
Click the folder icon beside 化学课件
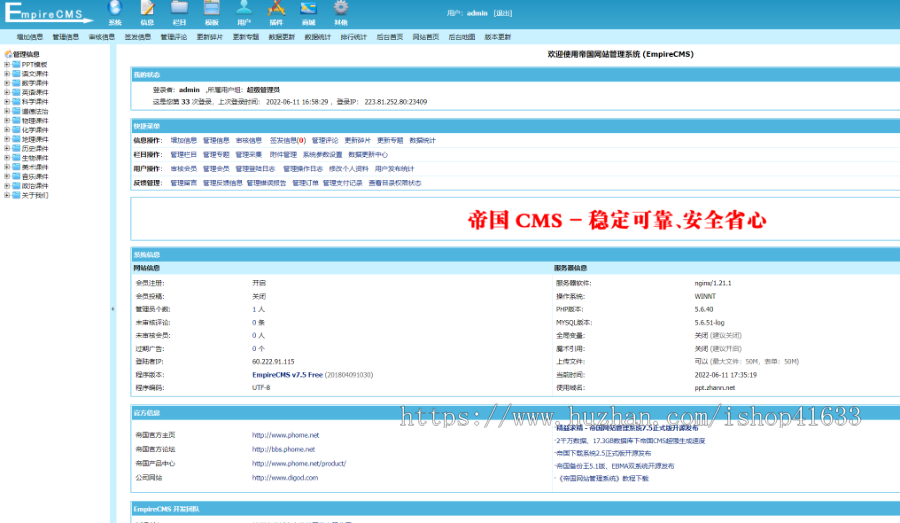[x=16, y=130]
